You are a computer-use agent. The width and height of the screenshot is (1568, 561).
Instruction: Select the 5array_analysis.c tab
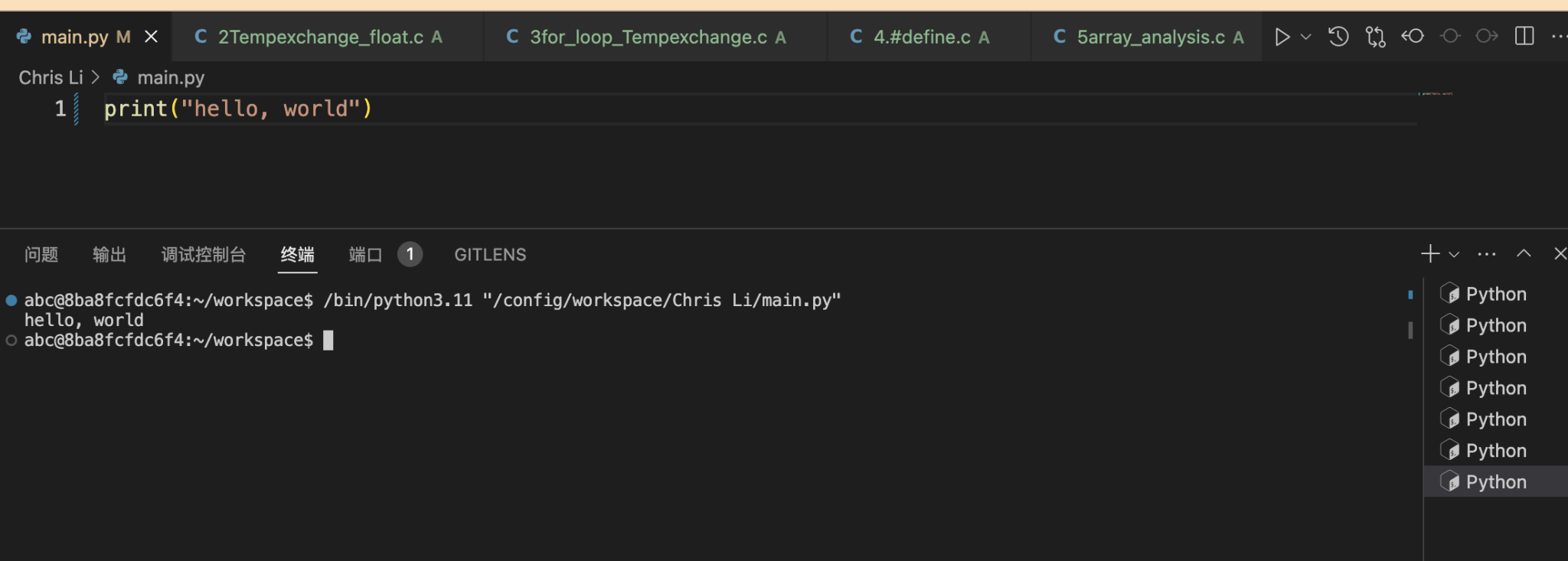pos(1150,37)
